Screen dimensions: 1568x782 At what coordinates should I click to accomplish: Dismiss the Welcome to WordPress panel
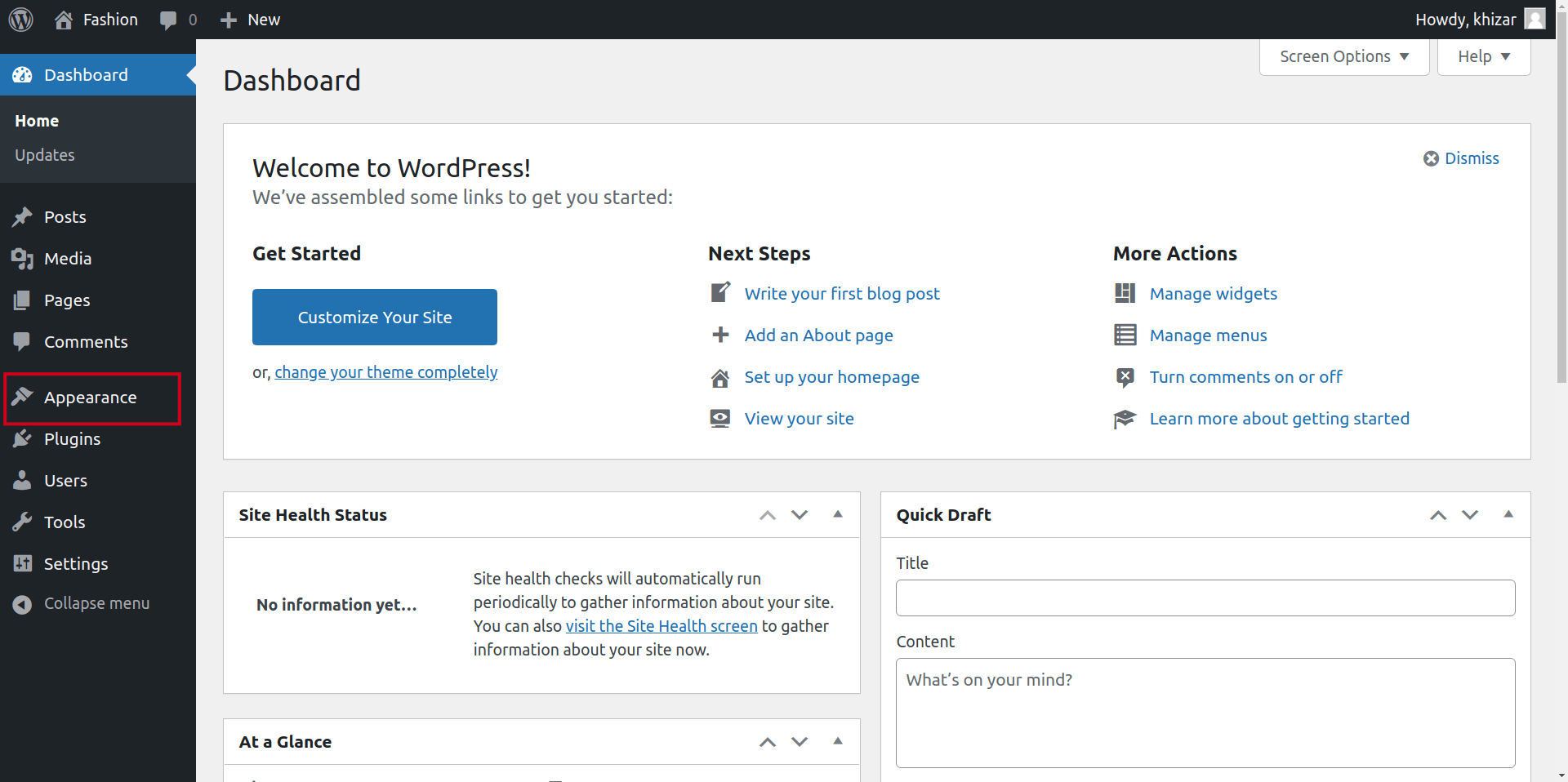1461,158
